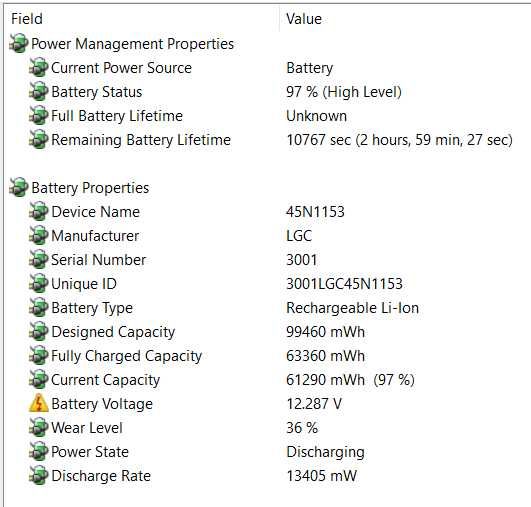Click the 97 % (High Level) value
531x507 pixels.
pos(344,92)
